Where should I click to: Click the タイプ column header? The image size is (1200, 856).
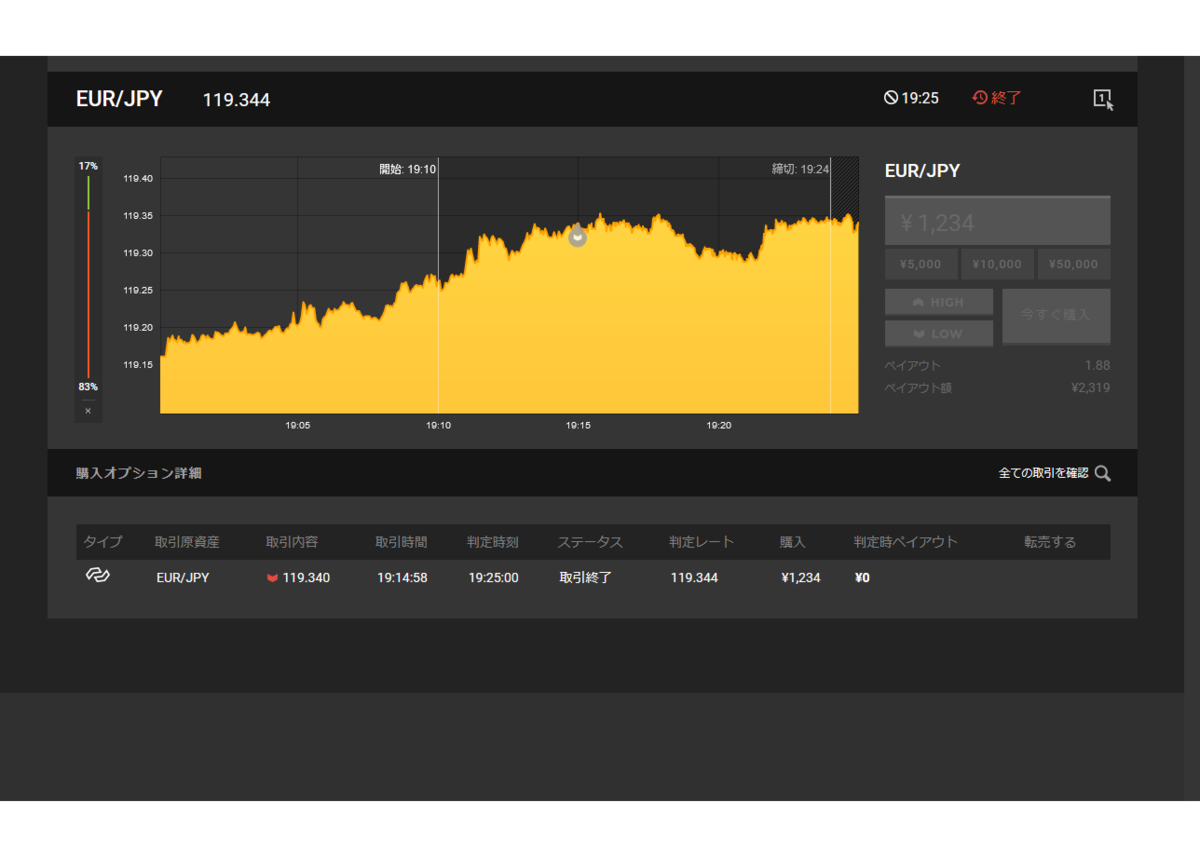[x=102, y=542]
